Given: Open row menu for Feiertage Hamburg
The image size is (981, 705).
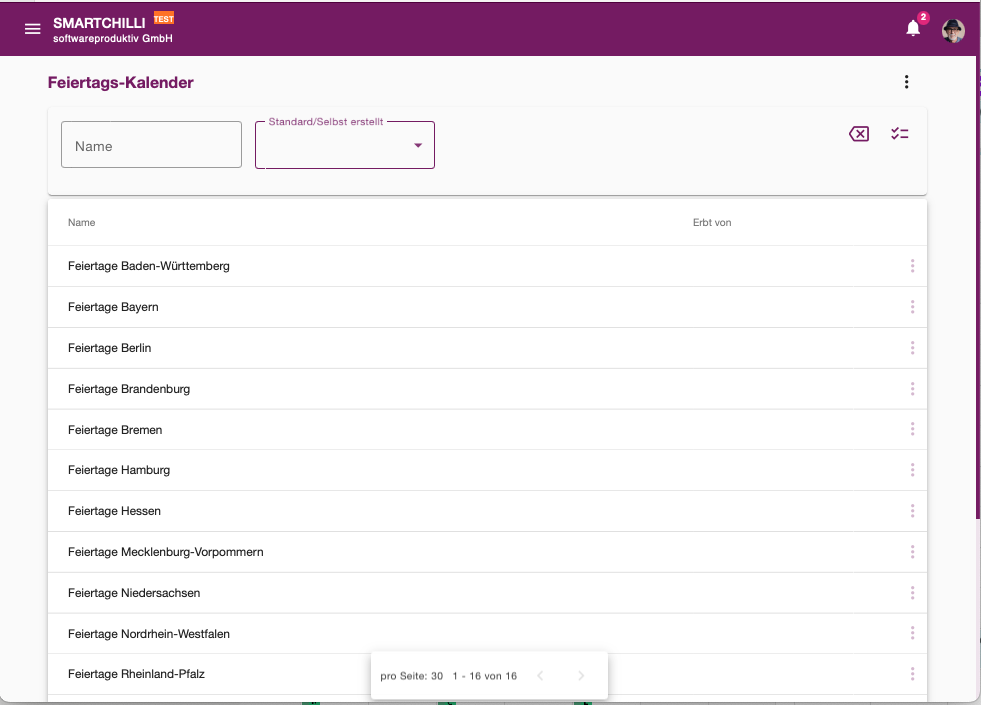Looking at the screenshot, I should pos(912,470).
